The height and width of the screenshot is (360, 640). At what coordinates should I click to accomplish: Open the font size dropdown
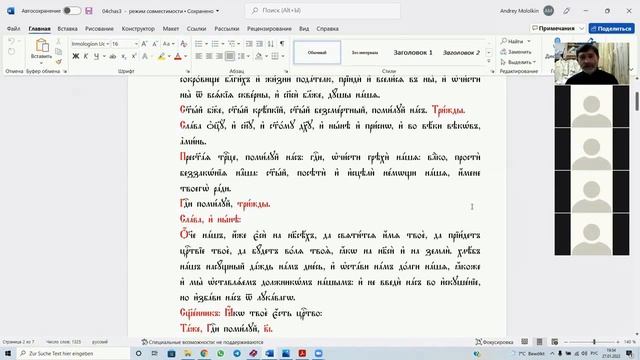tap(136, 44)
